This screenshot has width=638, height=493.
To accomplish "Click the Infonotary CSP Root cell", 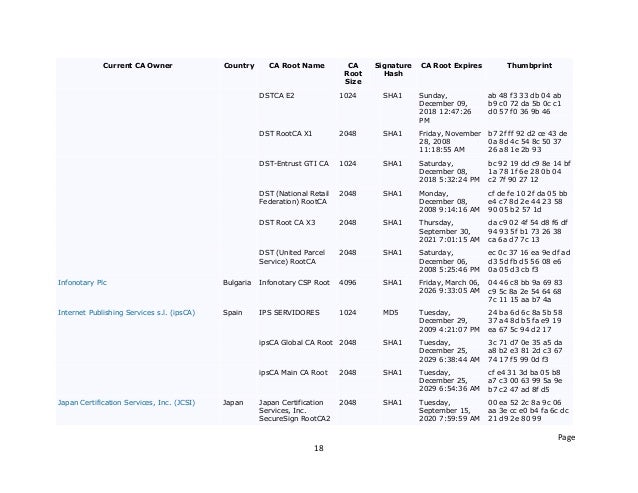I will 294,282.
